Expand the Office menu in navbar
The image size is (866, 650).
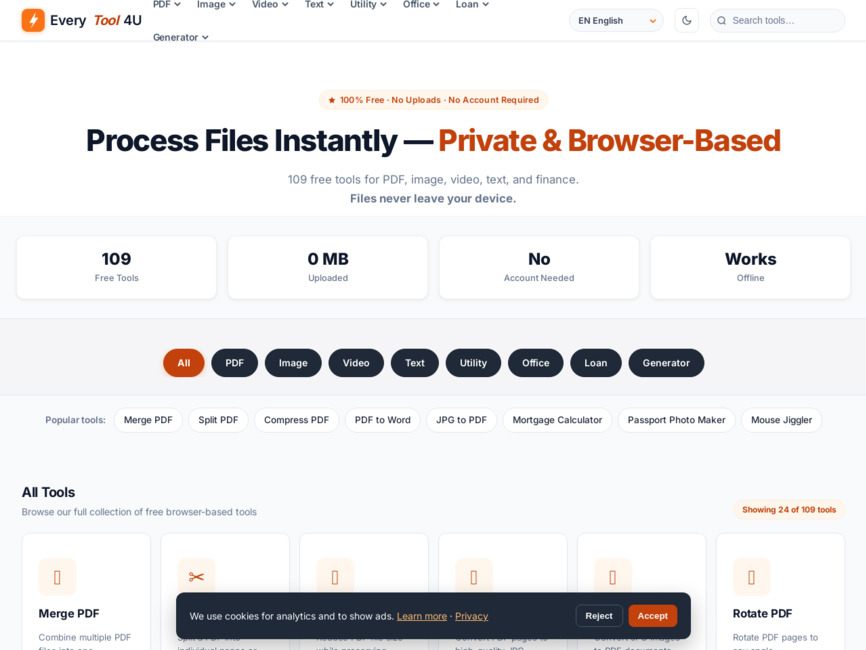point(421,4)
